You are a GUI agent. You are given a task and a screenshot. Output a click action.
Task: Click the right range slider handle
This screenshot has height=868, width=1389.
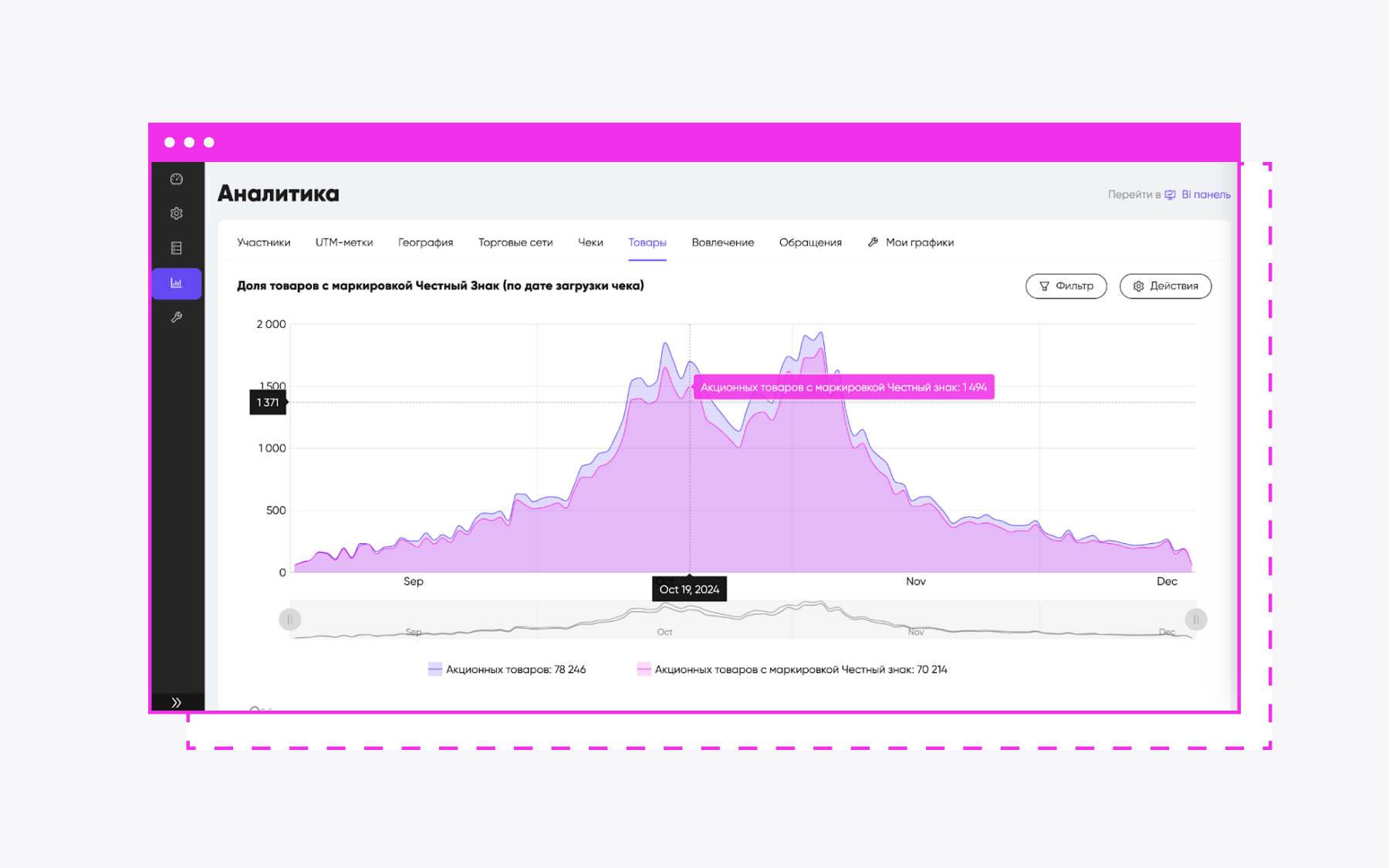coord(1195,619)
